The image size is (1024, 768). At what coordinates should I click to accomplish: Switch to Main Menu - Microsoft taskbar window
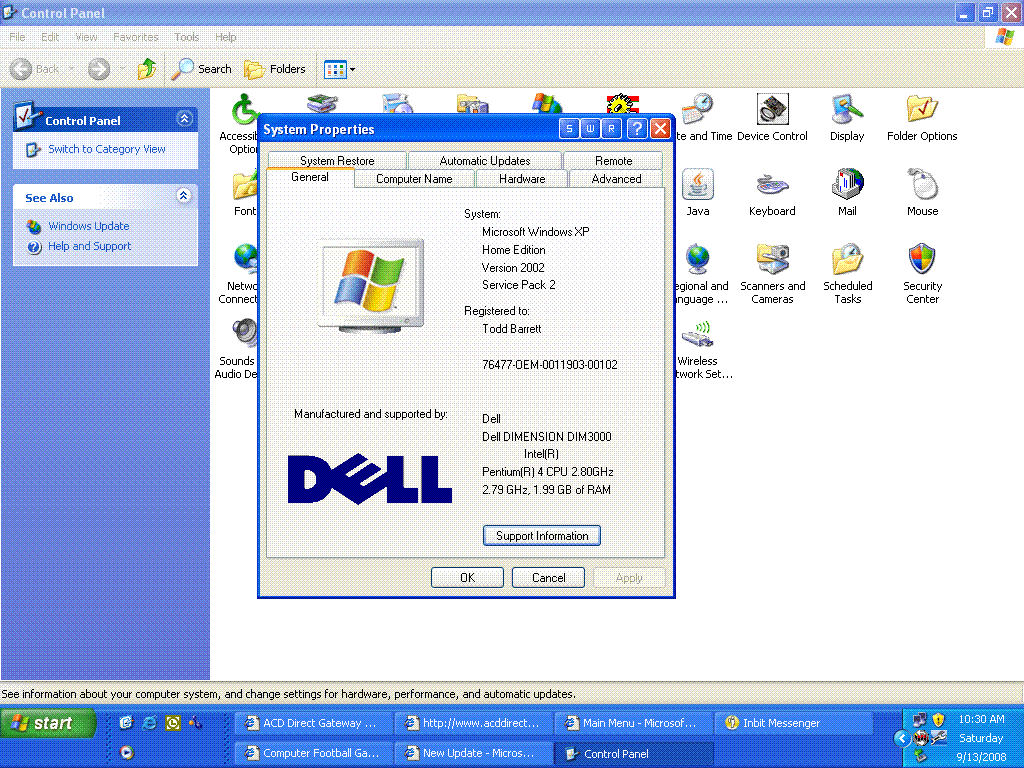click(x=633, y=723)
